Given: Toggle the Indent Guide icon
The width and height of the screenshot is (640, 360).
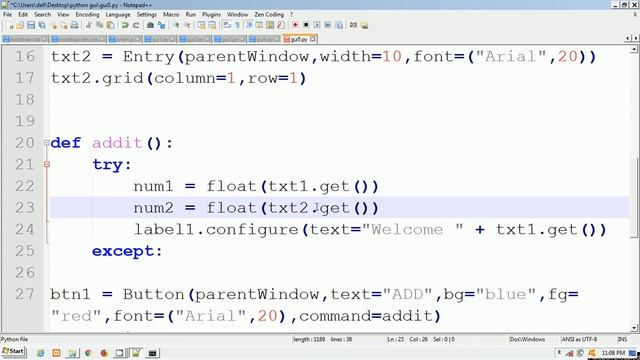Looking at the screenshot, I should [249, 25].
